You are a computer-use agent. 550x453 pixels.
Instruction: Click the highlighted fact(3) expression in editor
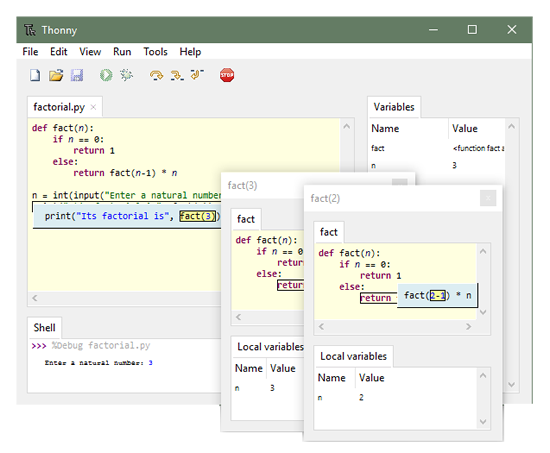click(197, 216)
